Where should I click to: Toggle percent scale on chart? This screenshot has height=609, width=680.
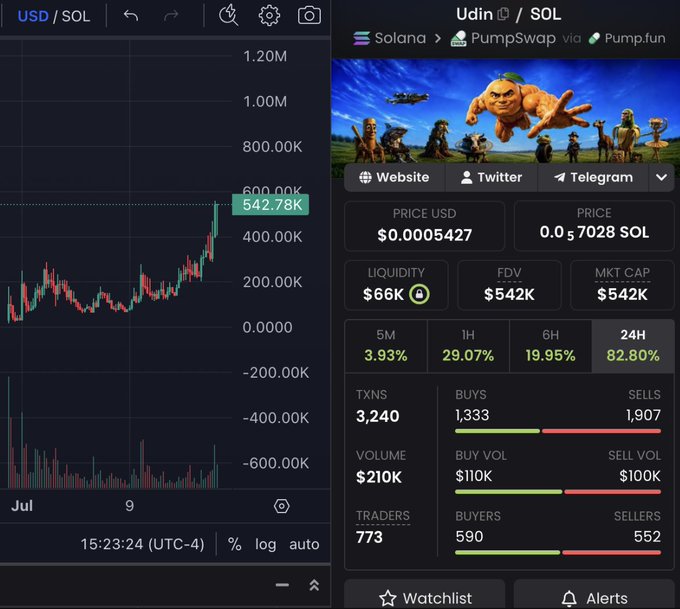click(235, 544)
